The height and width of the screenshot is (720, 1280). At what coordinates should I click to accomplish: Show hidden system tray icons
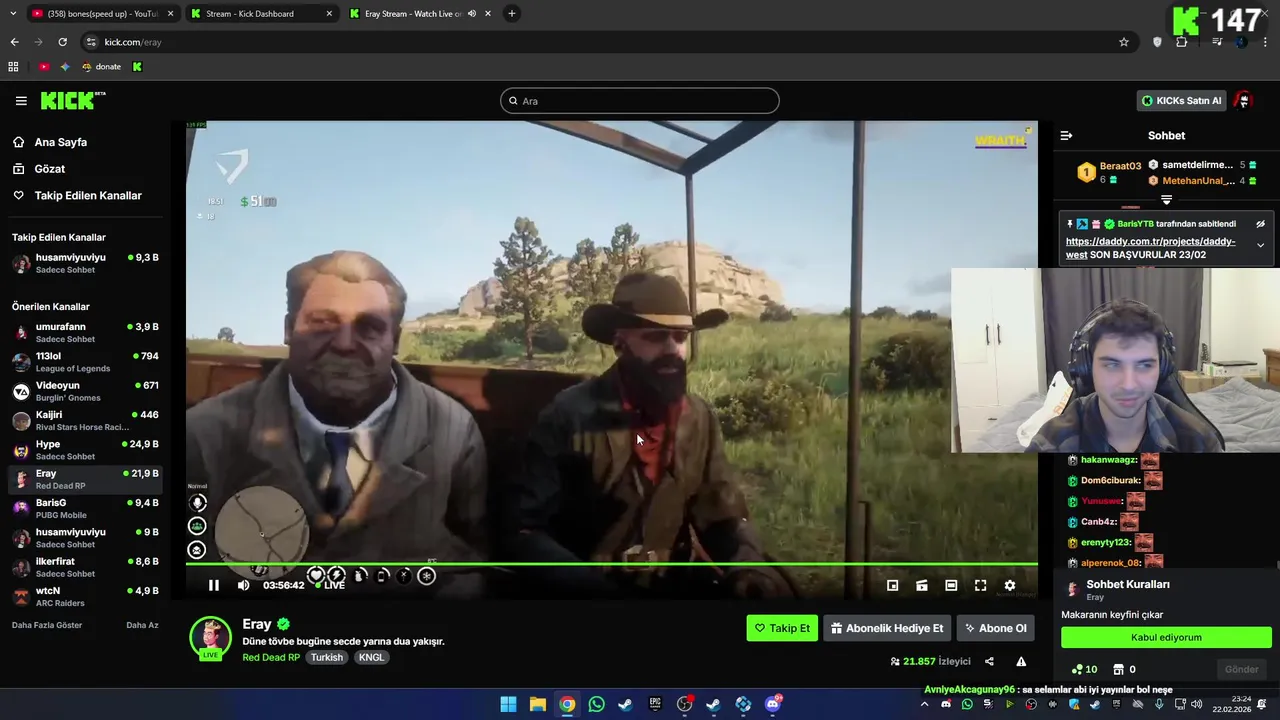(x=924, y=704)
